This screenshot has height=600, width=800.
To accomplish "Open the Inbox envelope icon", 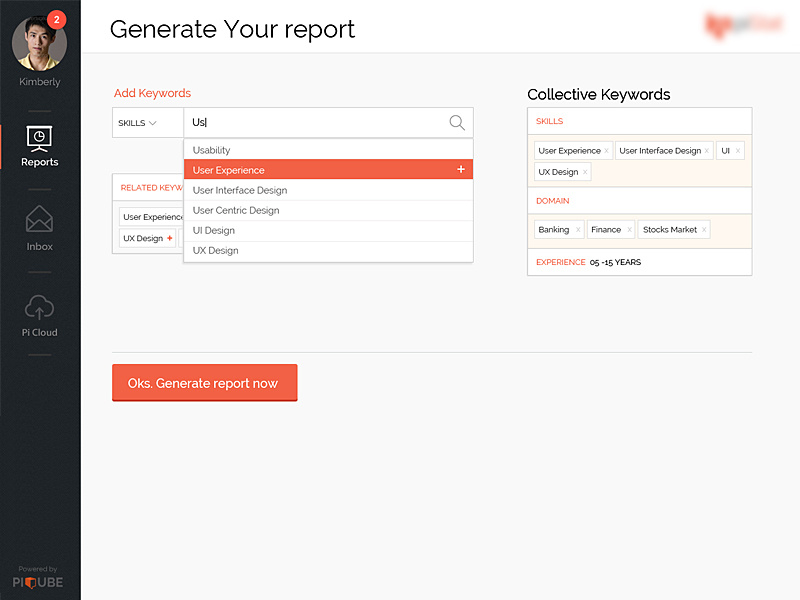I will click(40, 219).
